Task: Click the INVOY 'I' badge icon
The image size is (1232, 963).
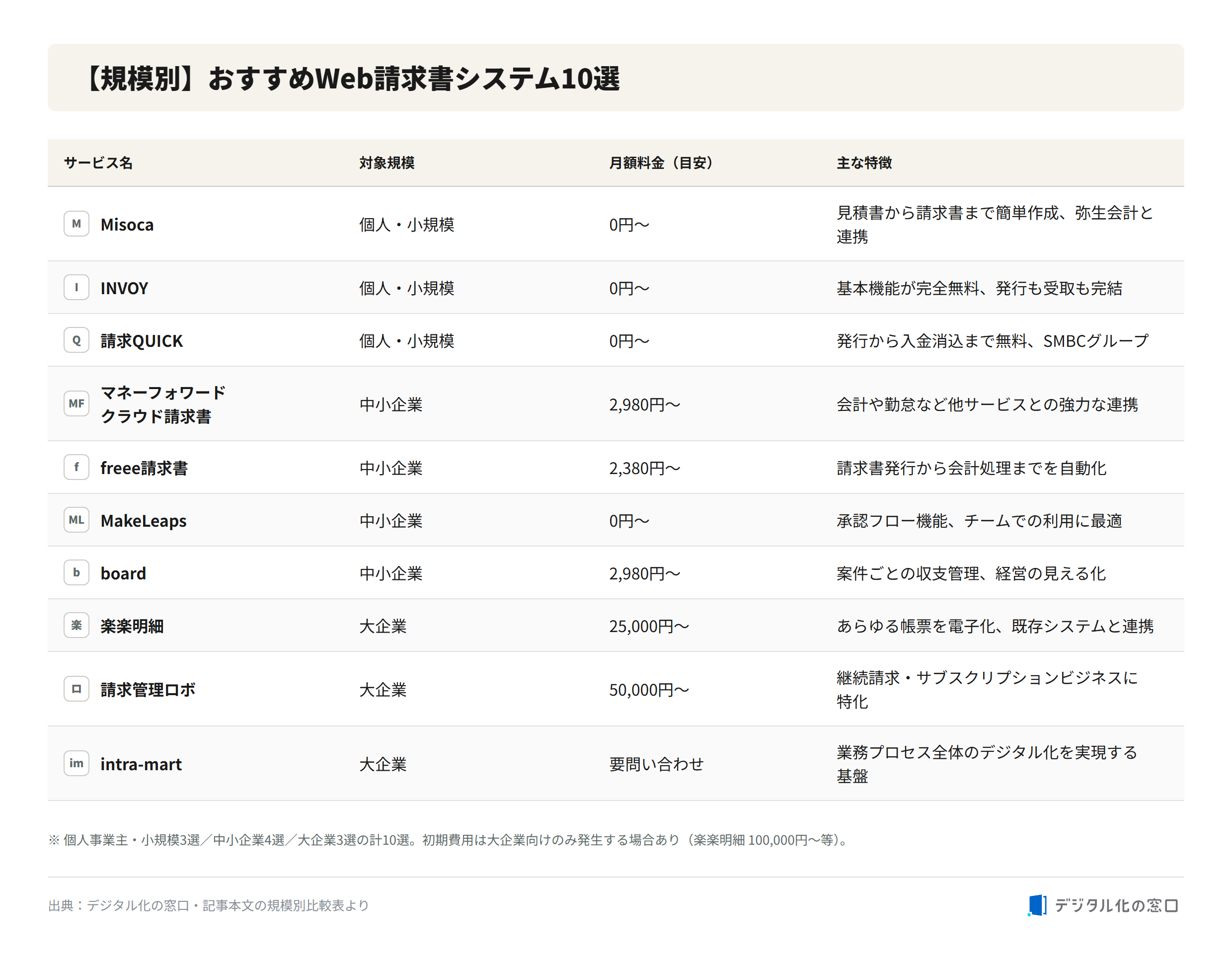Action: (76, 288)
